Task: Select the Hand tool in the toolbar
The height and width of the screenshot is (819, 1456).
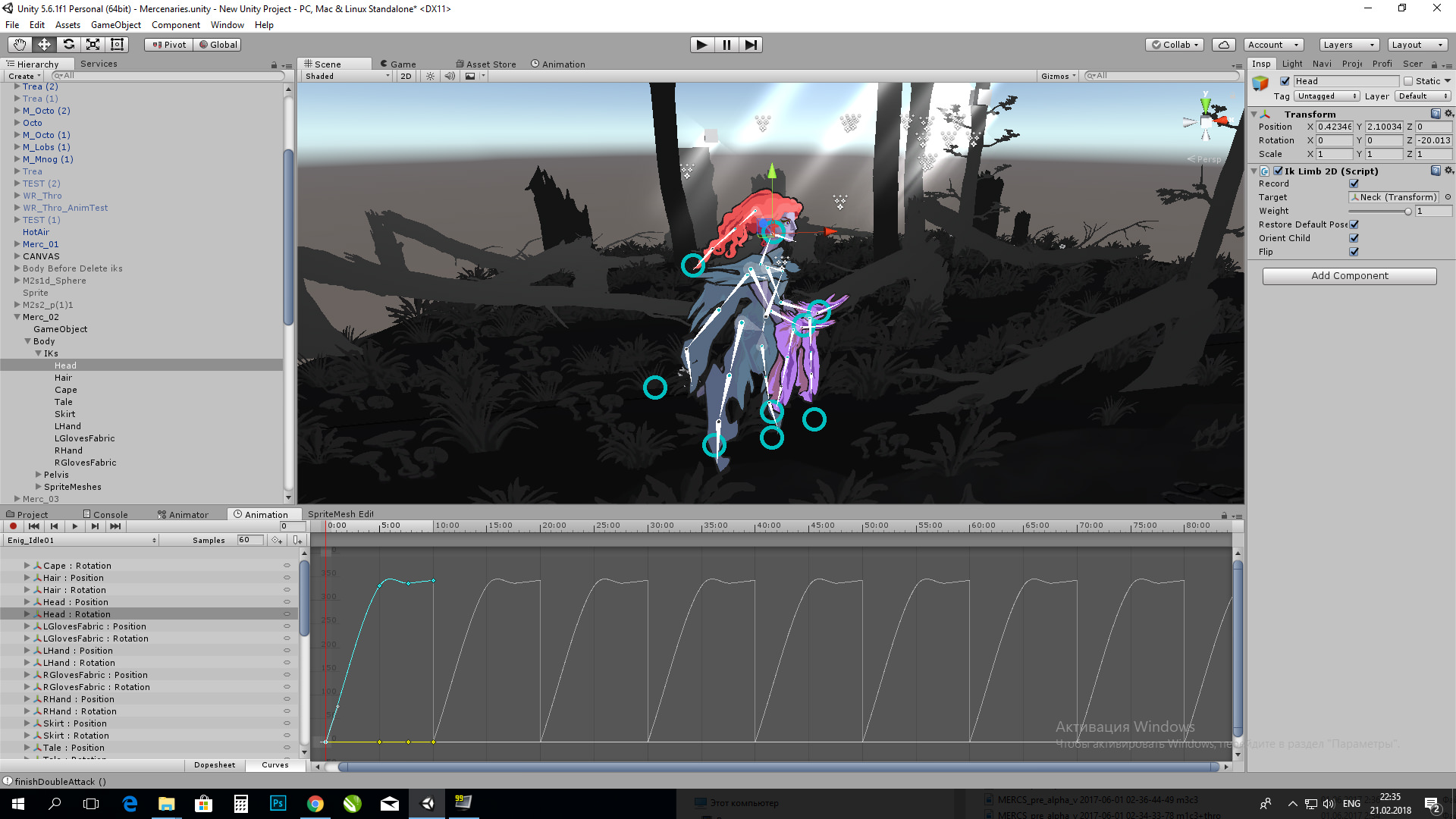Action: pos(19,44)
